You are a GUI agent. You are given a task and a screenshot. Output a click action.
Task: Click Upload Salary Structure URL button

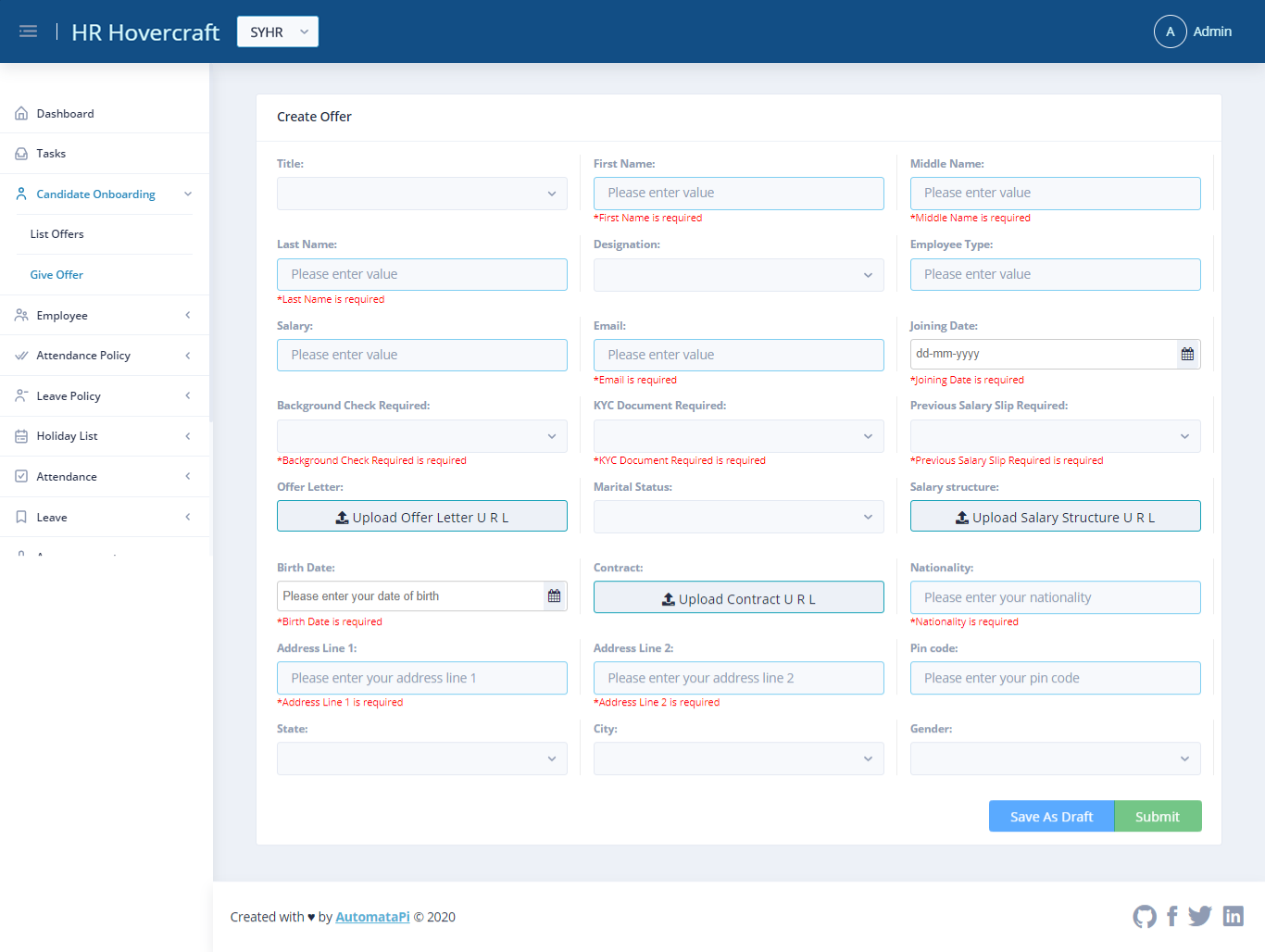point(1056,516)
